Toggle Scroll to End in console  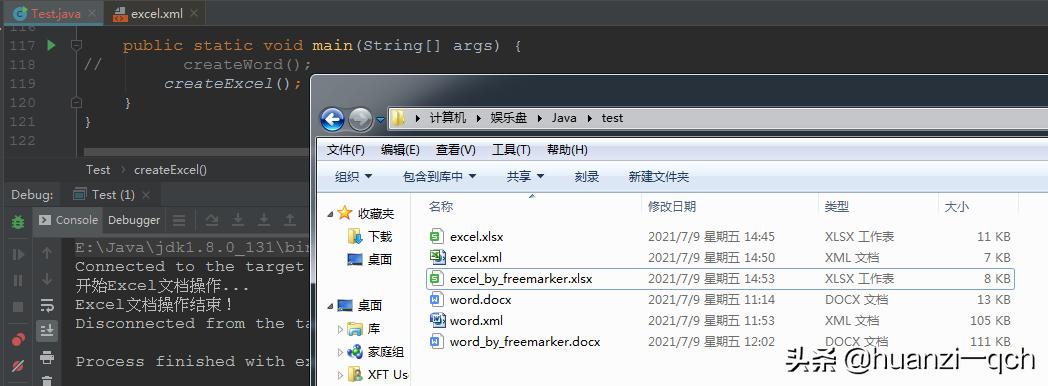click(x=47, y=331)
